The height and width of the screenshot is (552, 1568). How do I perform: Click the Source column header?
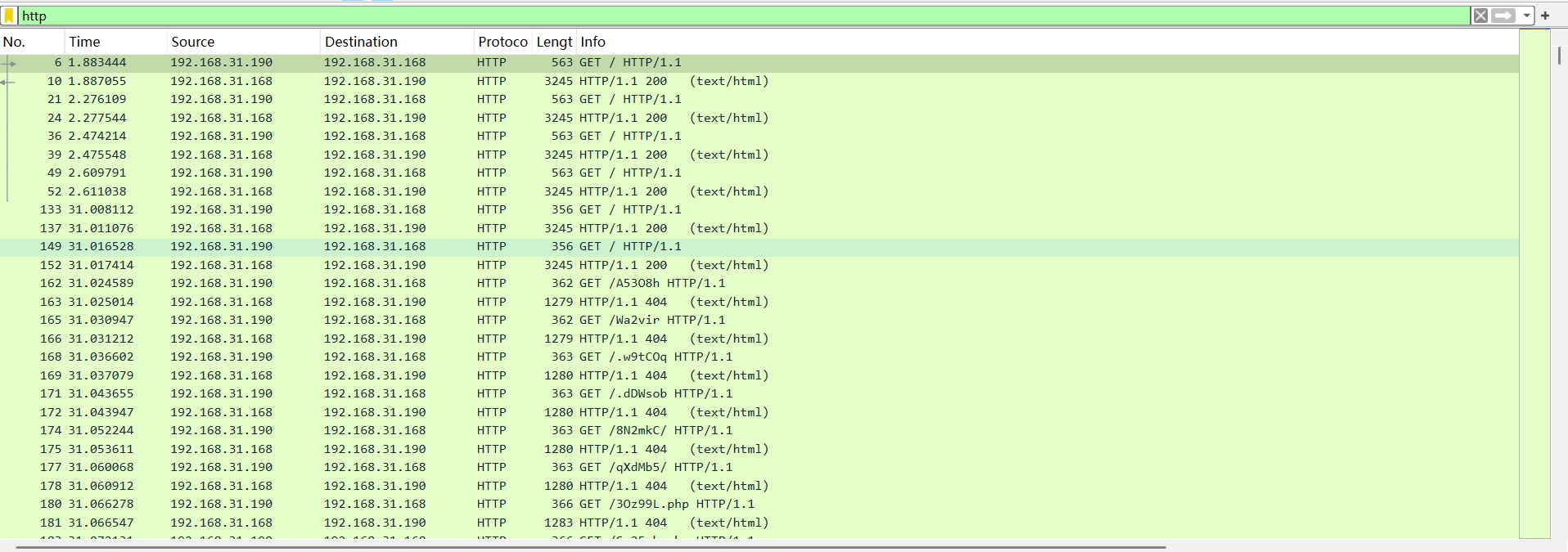[192, 42]
